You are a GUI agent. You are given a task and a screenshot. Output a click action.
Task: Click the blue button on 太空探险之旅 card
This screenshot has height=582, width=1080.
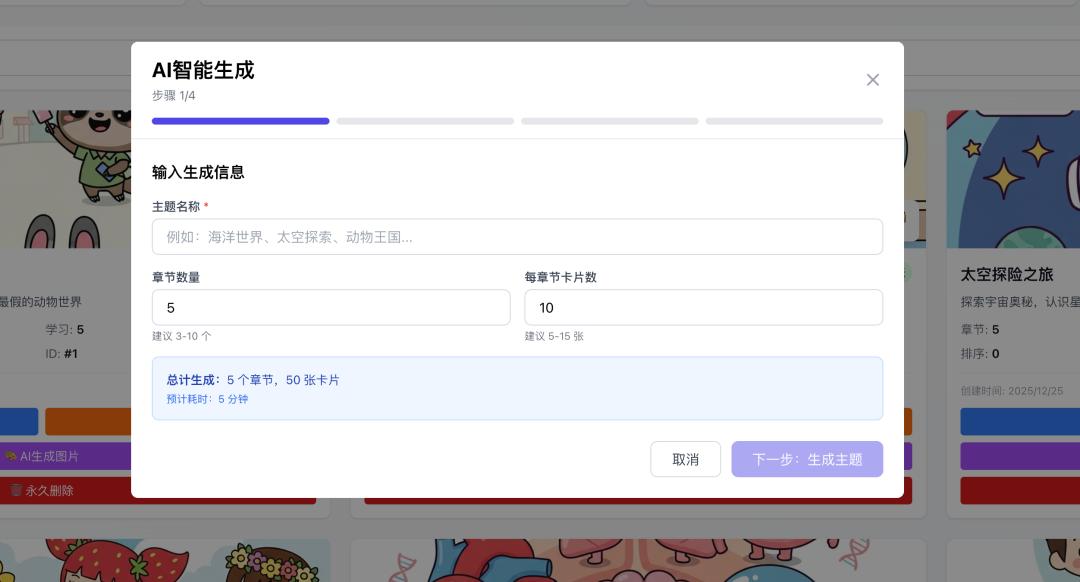pyautogui.click(x=1020, y=422)
